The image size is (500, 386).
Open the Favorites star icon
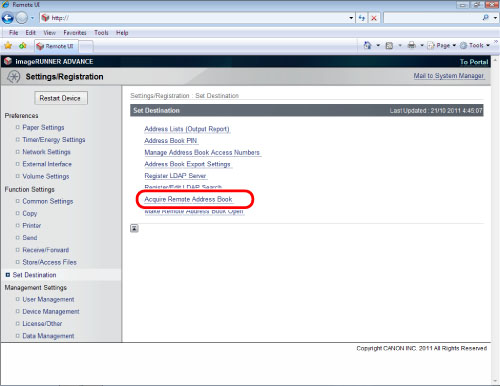click(8, 46)
